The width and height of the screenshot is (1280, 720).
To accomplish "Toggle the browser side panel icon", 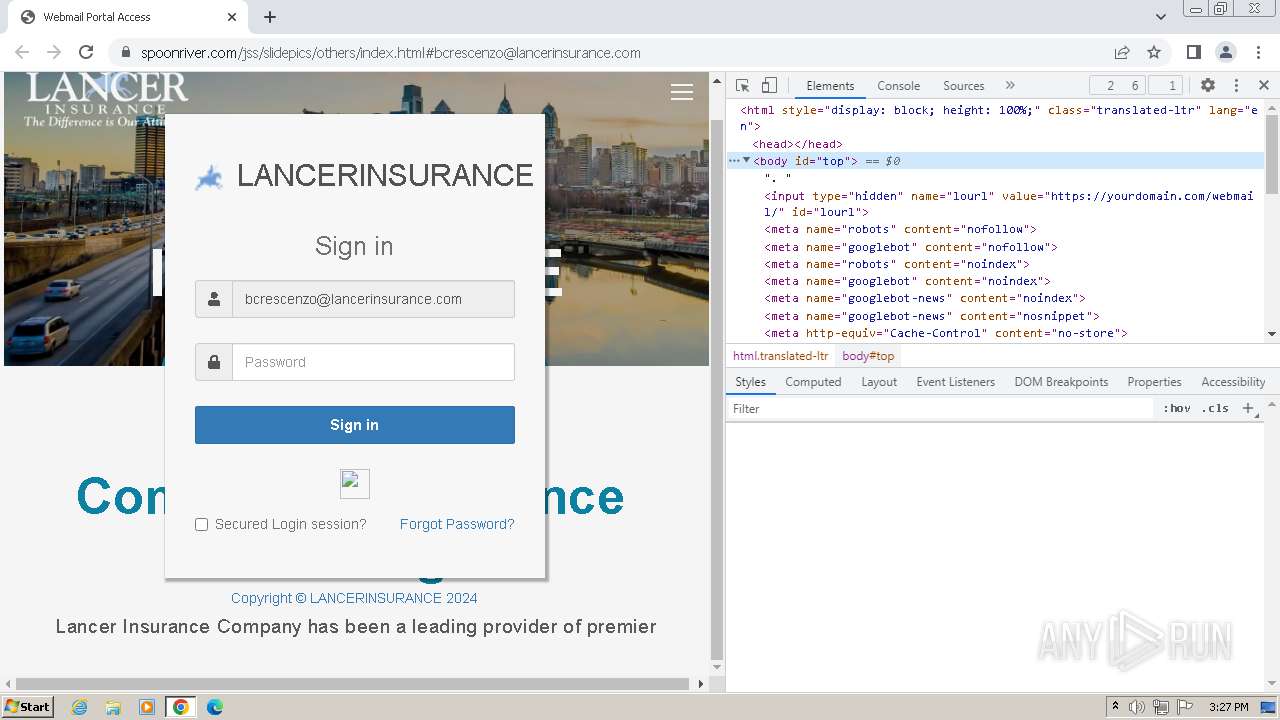I will coord(1193,52).
